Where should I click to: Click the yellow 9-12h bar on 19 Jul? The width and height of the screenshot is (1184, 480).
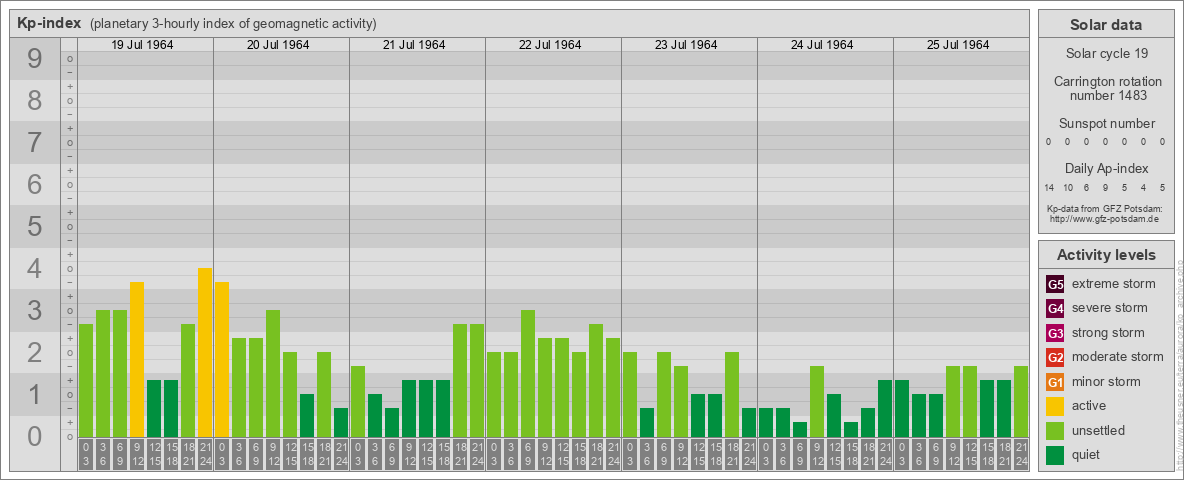click(137, 359)
